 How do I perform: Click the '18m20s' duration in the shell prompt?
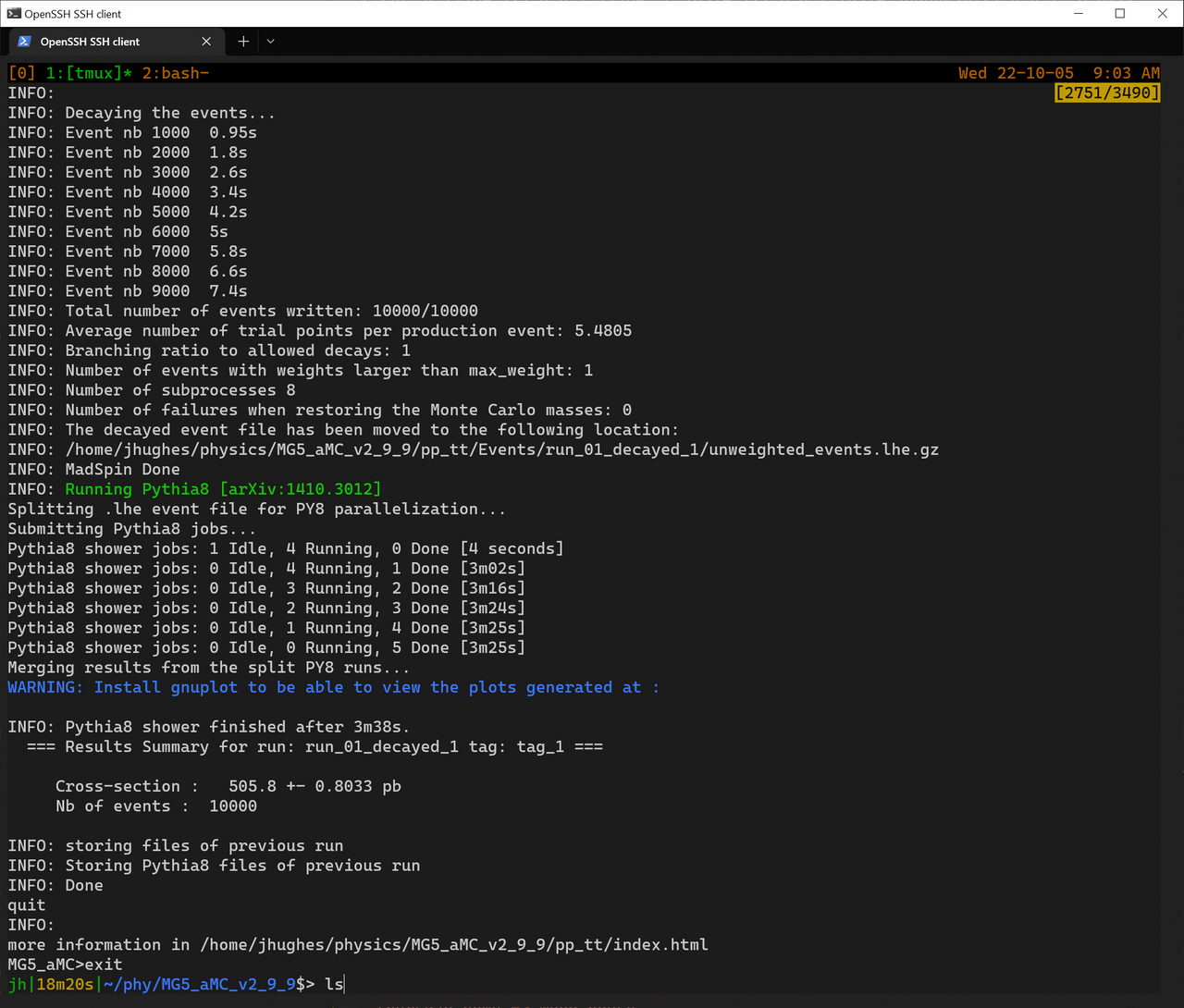click(x=66, y=986)
